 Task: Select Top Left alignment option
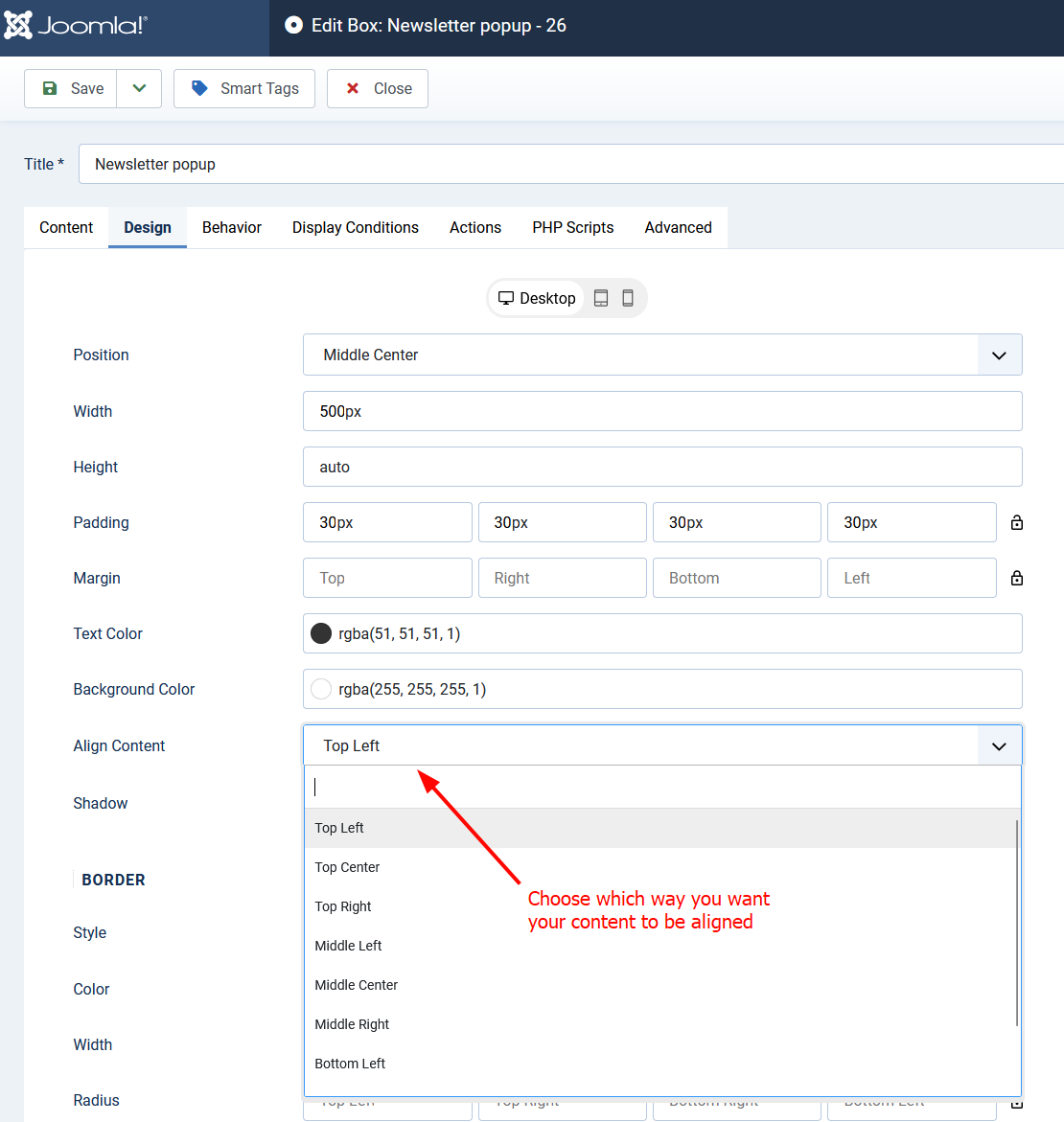660,828
